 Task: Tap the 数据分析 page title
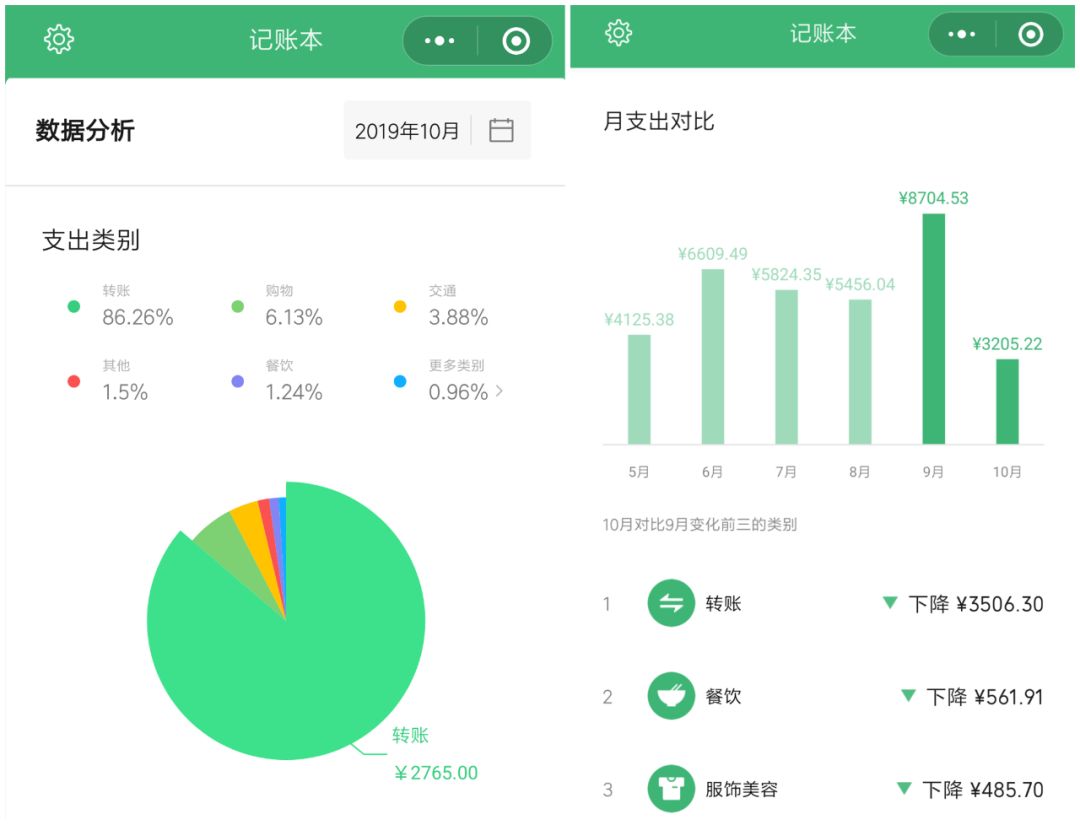(85, 130)
